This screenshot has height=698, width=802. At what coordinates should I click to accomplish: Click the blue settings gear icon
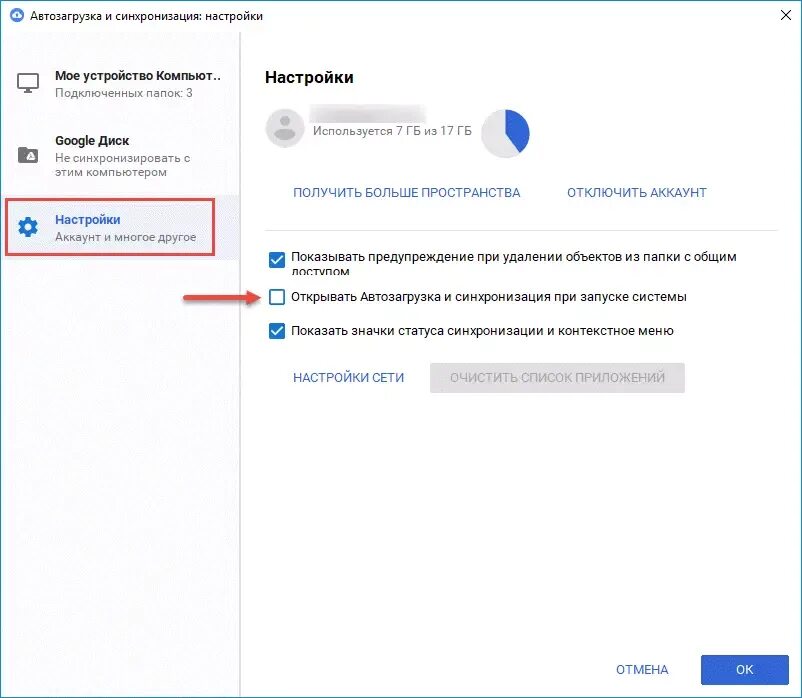pos(28,227)
